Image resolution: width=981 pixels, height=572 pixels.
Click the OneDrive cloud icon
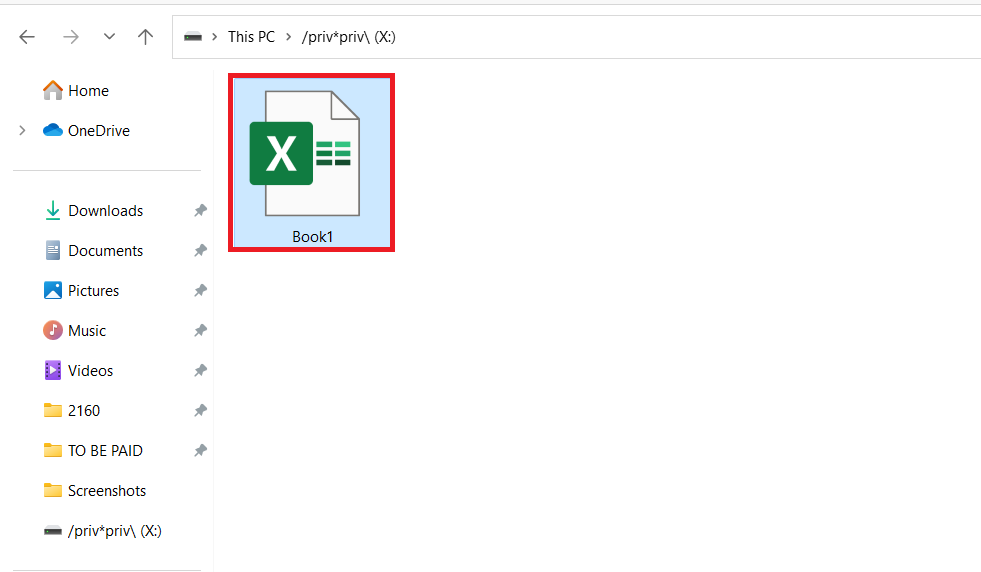[x=53, y=130]
